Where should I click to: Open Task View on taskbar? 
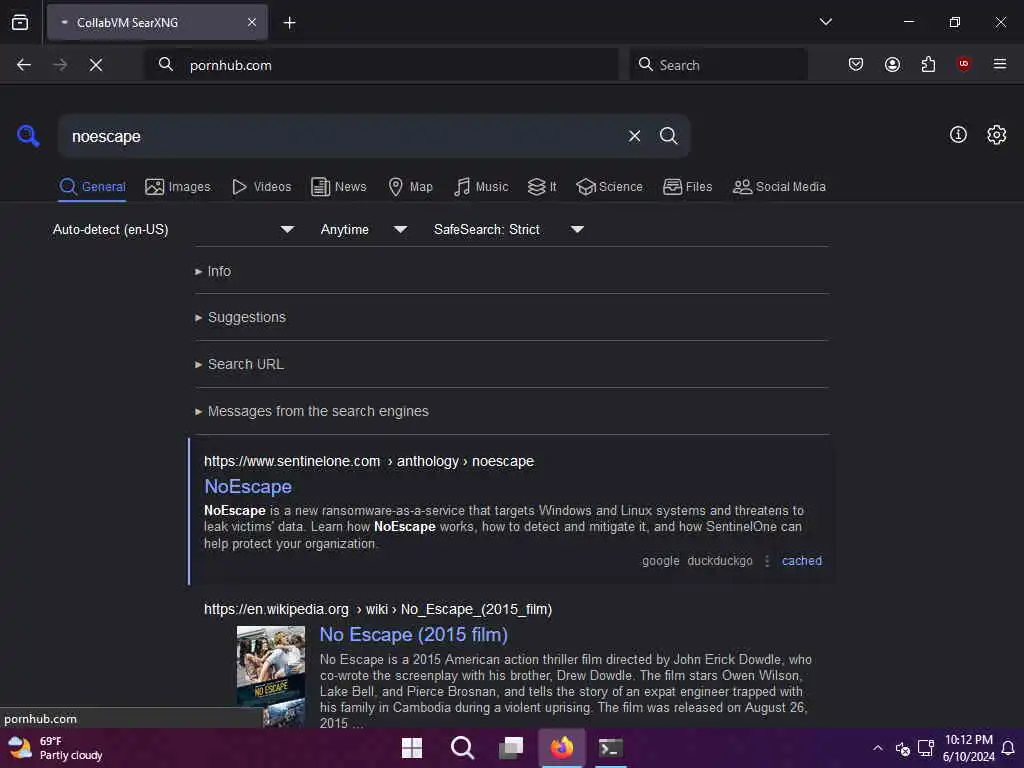[511, 748]
